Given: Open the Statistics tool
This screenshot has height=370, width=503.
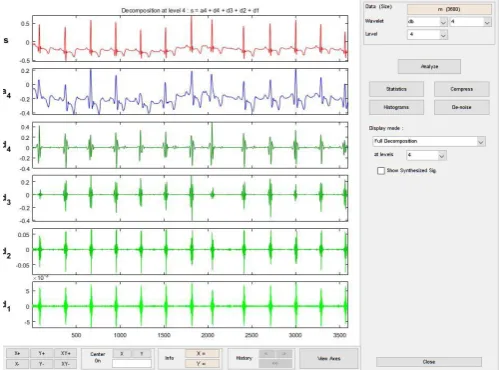Looking at the screenshot, I should [396, 89].
